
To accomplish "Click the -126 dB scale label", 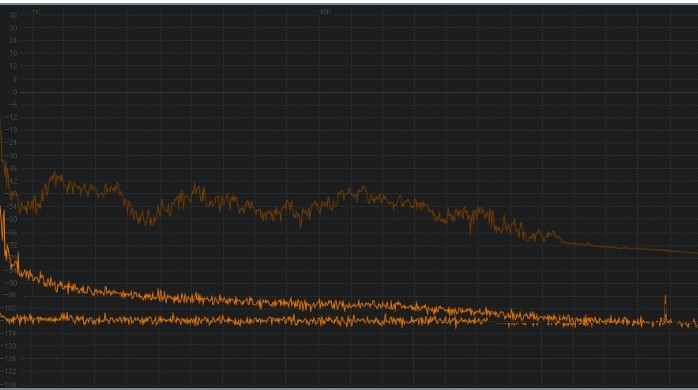I will [x=10, y=358].
